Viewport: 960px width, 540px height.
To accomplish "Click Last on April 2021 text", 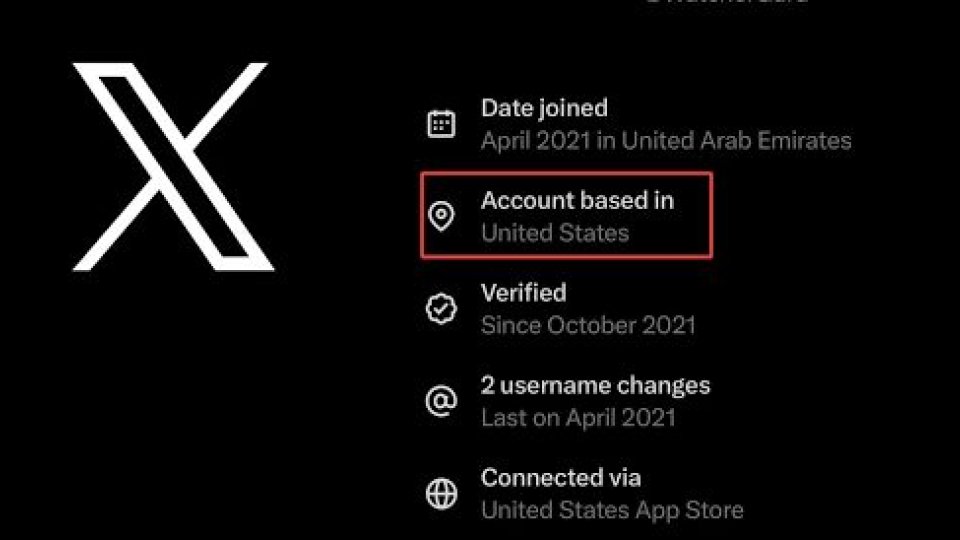I will pos(578,418).
